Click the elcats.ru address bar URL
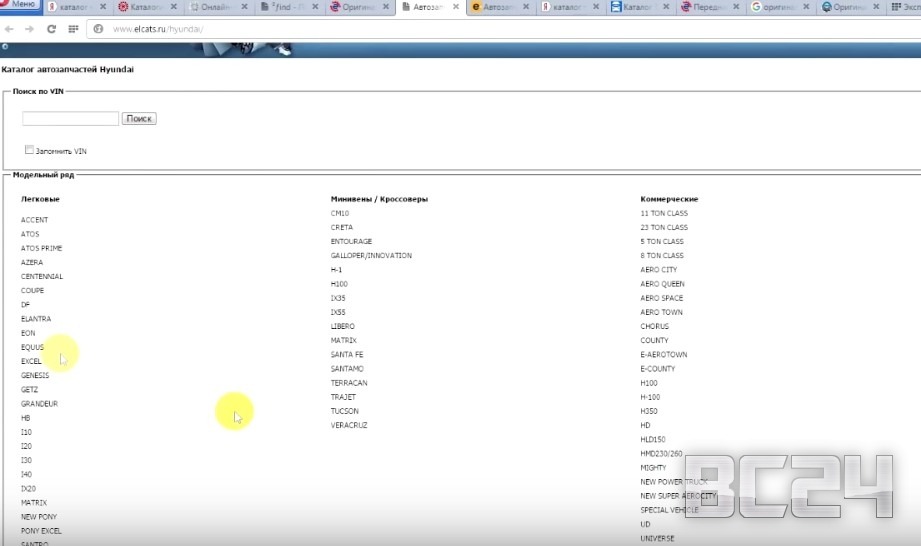Image resolution: width=921 pixels, height=546 pixels. click(x=158, y=29)
